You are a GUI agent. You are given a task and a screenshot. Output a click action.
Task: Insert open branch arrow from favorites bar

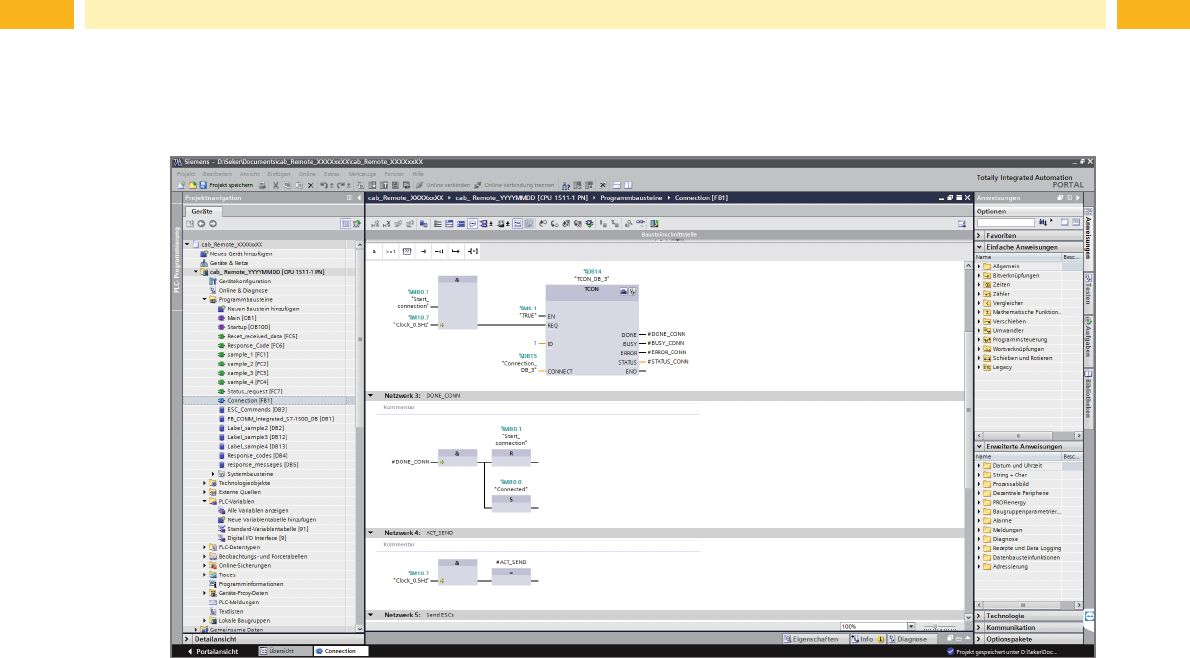(455, 251)
